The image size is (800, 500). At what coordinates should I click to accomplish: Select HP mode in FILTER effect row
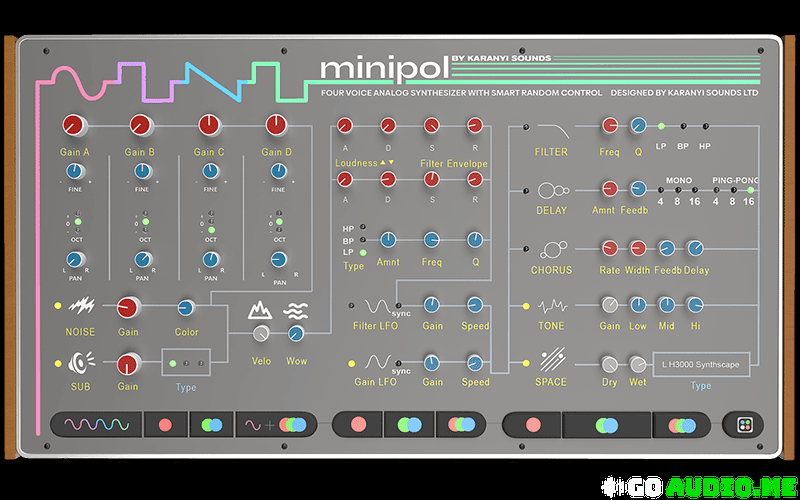706,126
